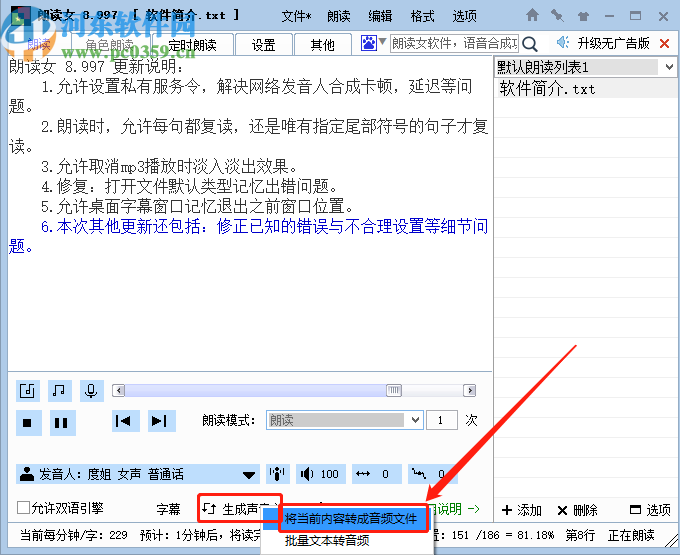This screenshot has height=555, width=680.
Task: Click speaker icon beside 升级无广告版
Action: [x=562, y=42]
